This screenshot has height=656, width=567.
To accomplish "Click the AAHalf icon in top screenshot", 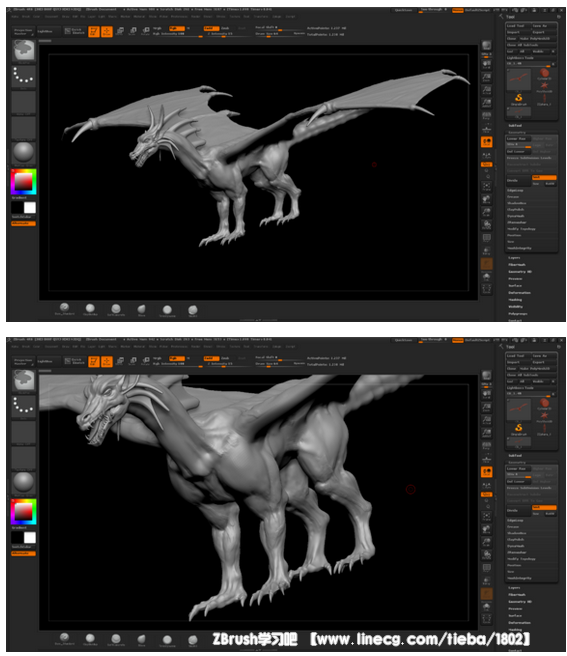I will tap(486, 103).
